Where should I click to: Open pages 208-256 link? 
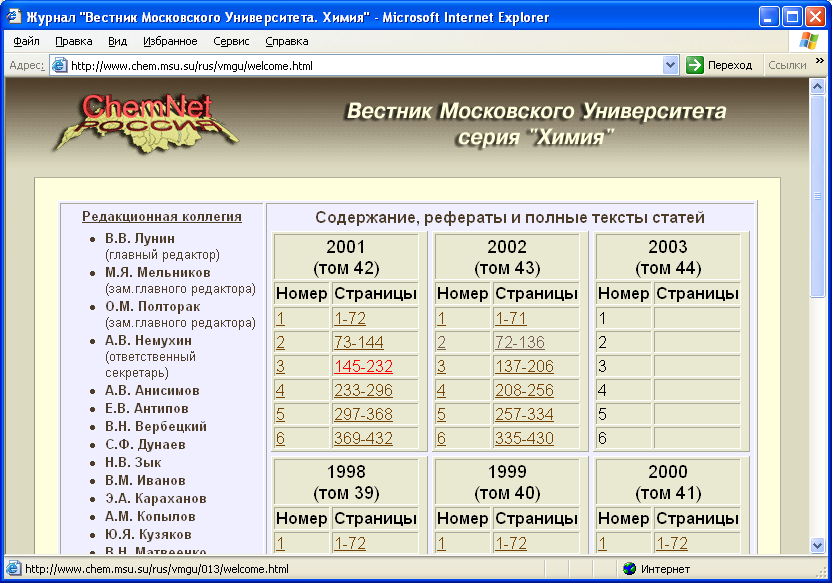524,390
